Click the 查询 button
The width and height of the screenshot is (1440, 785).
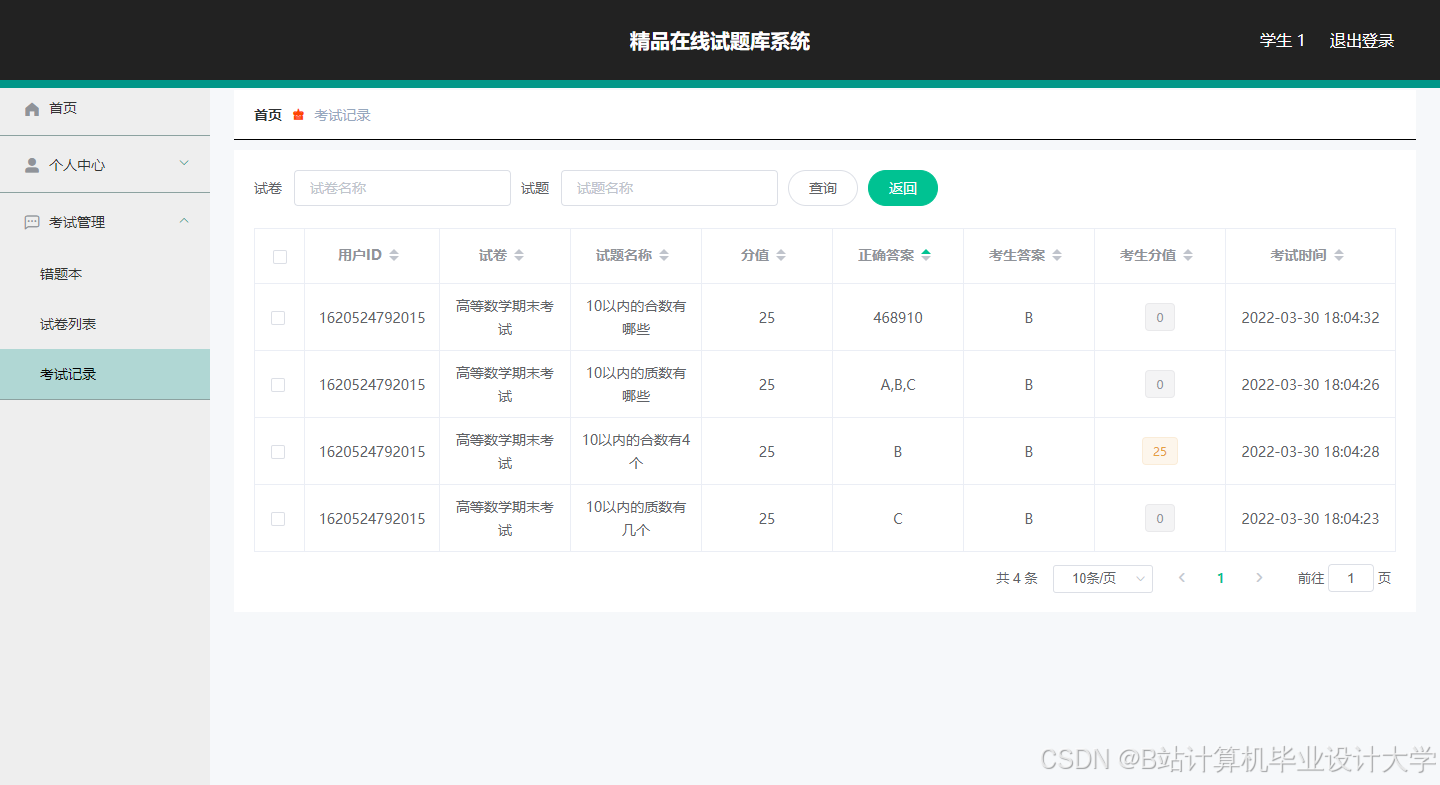tap(823, 188)
